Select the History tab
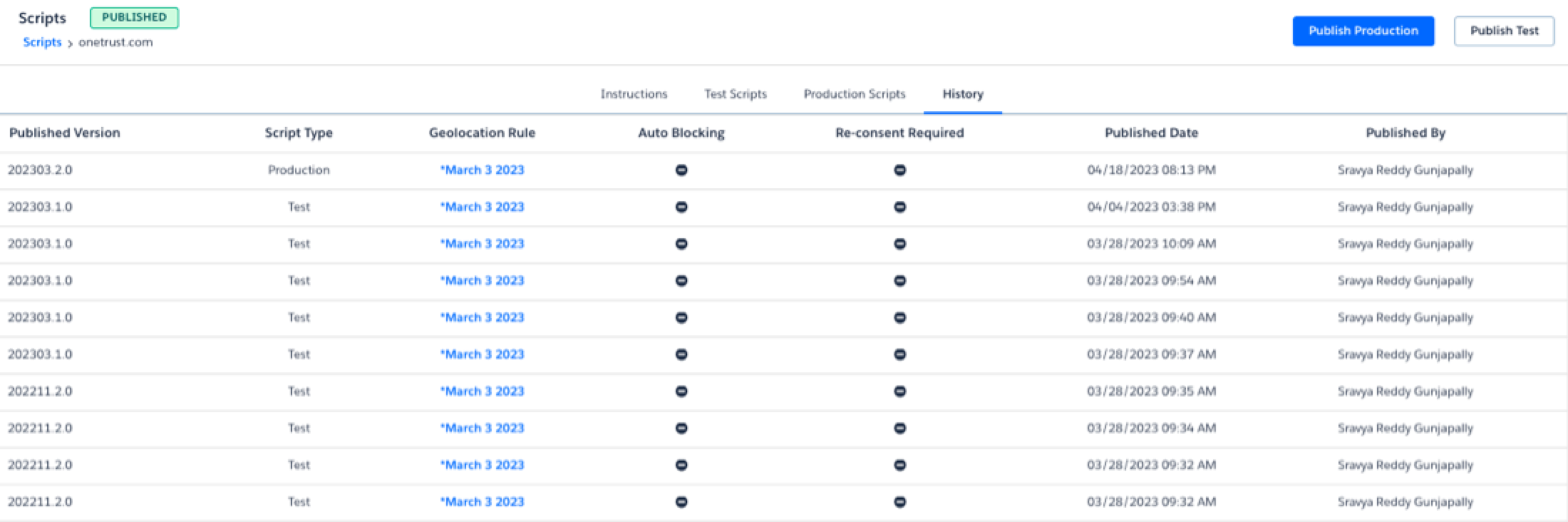1568x522 pixels. 962,94
